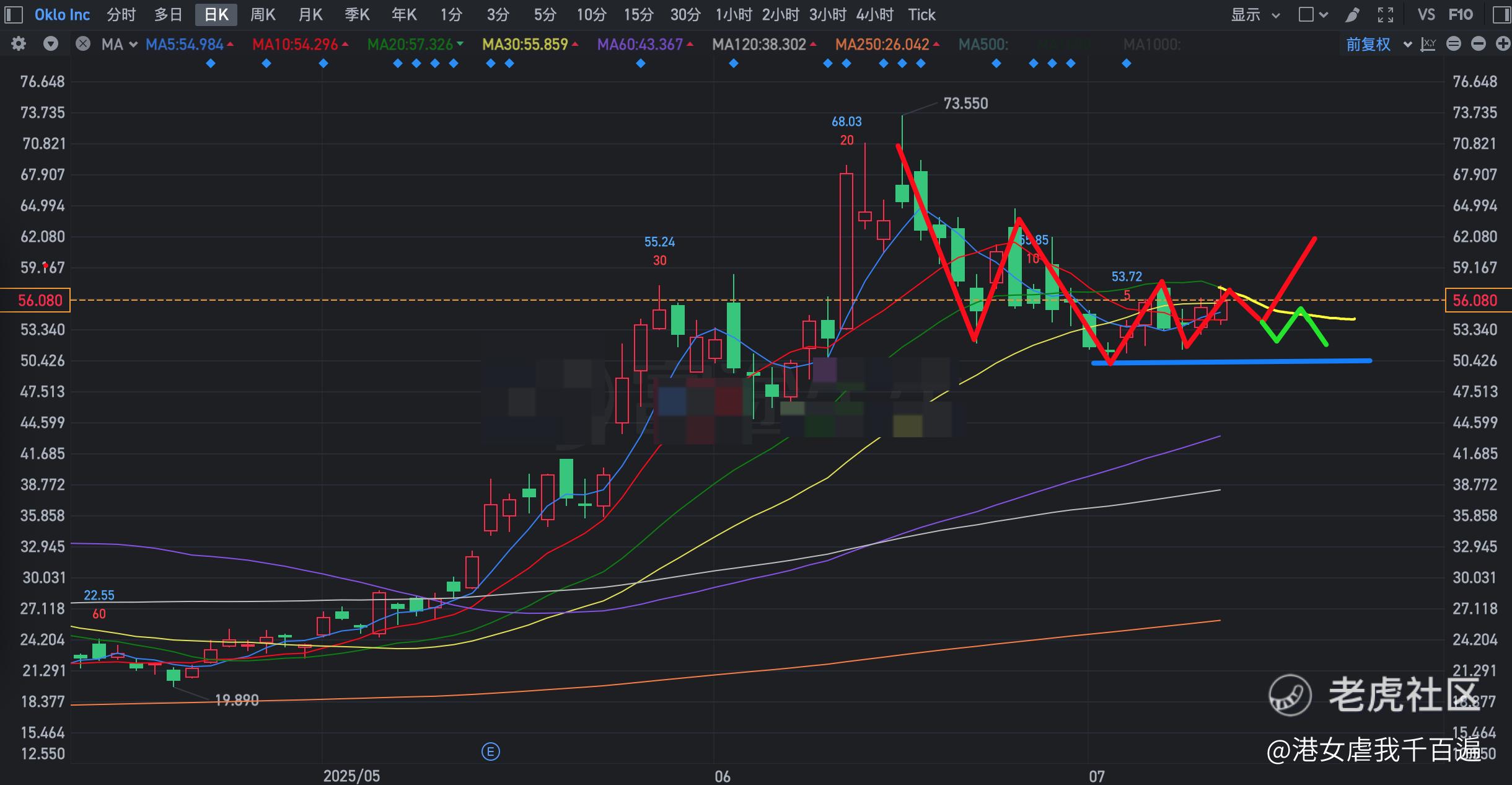Viewport: 1512px width, 785px height.
Task: Toggle the dimmed MA500 label
Action: [983, 44]
